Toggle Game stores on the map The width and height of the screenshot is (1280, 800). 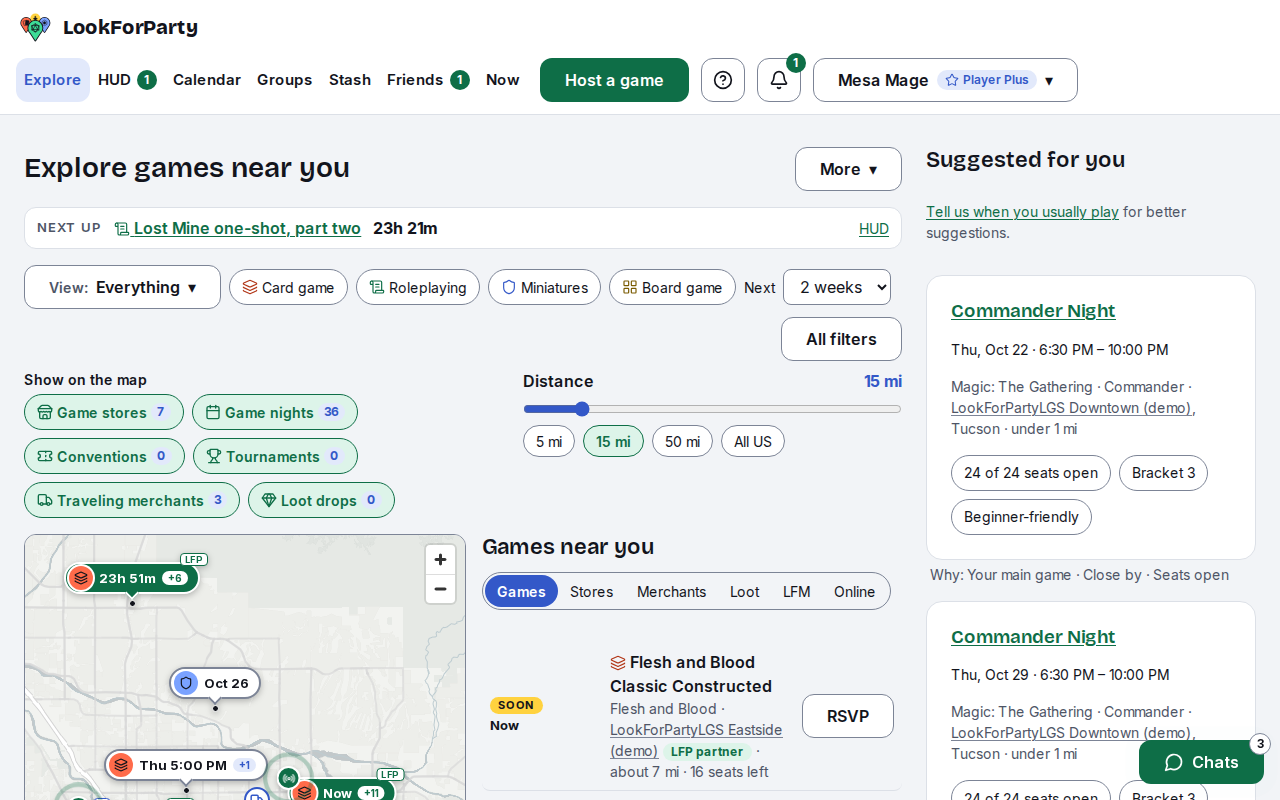pyautogui.click(x=104, y=412)
